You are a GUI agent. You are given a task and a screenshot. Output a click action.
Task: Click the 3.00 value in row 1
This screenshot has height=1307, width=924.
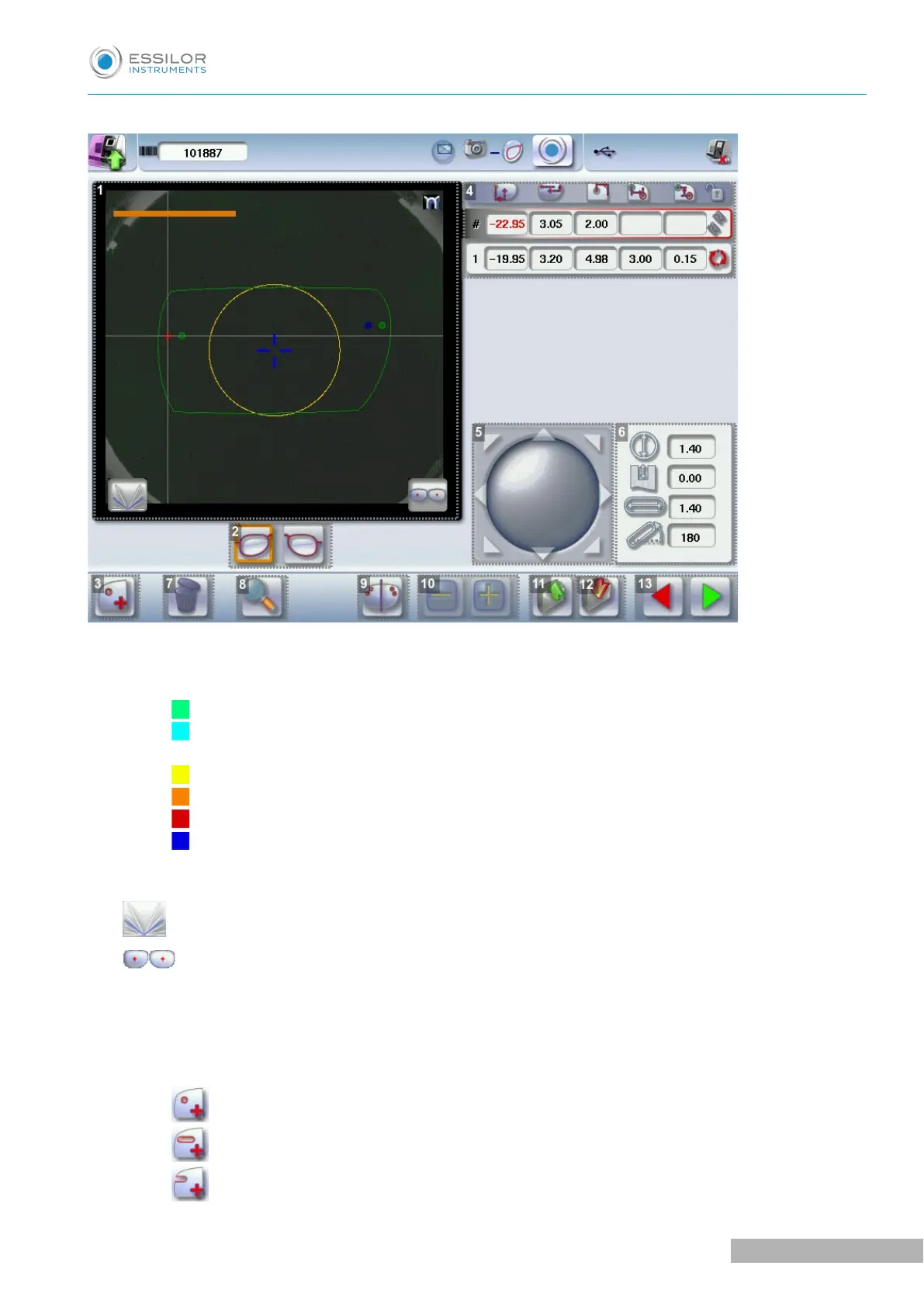[640, 258]
